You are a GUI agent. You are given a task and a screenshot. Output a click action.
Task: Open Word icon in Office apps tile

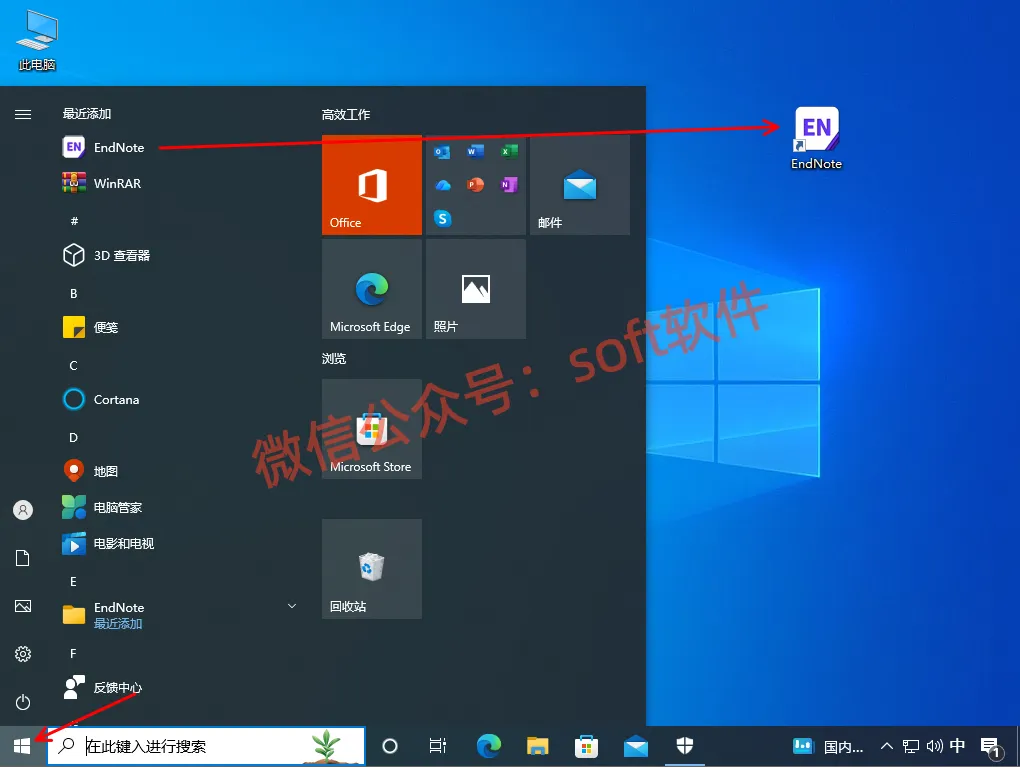point(476,152)
